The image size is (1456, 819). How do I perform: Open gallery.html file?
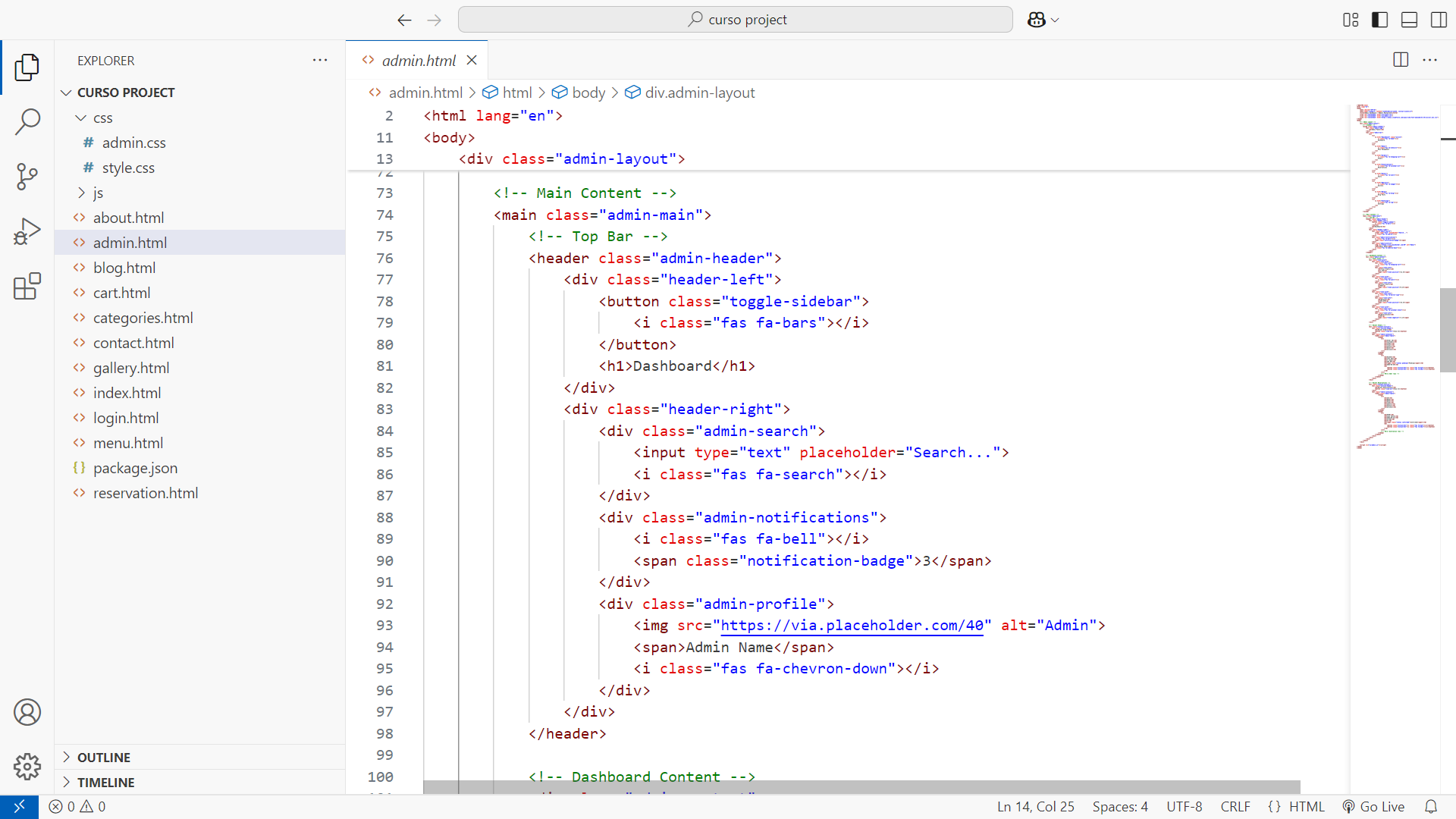point(200,368)
